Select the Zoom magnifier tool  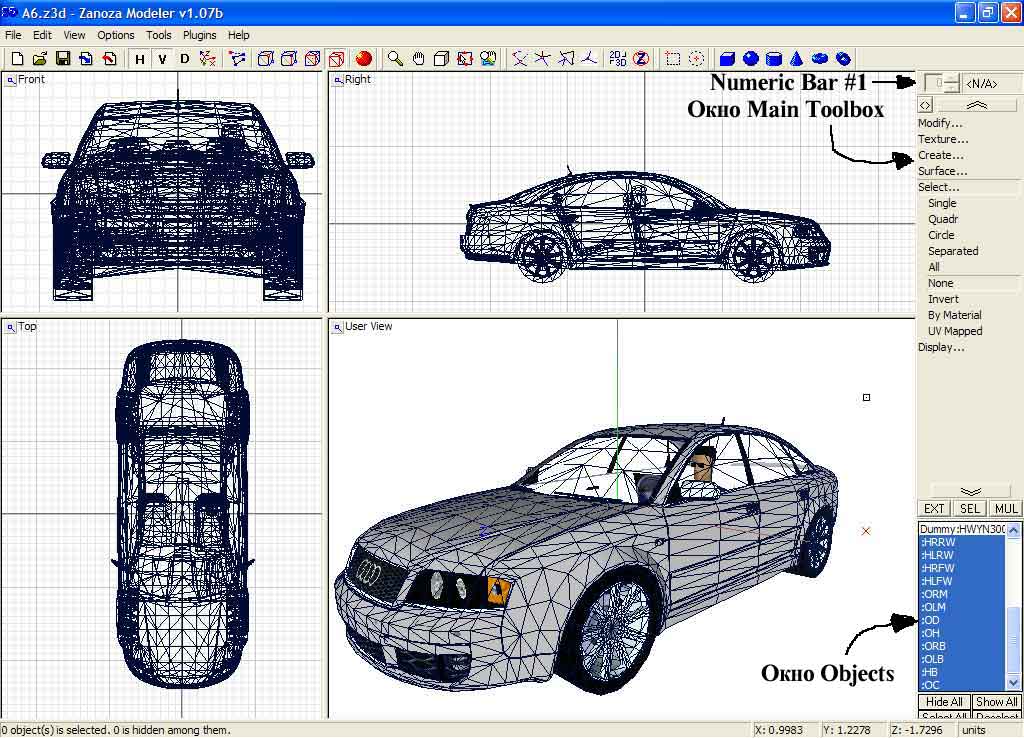(x=395, y=59)
